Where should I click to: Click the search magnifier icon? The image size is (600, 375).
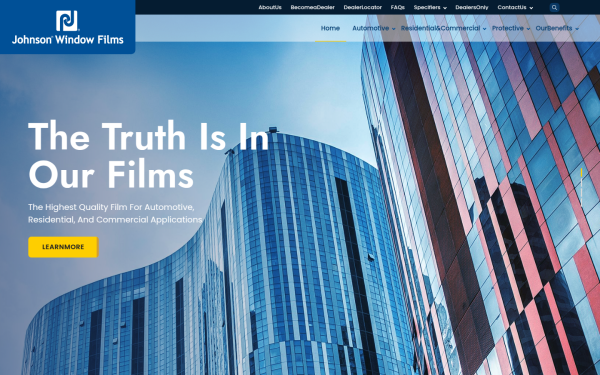(x=554, y=7)
